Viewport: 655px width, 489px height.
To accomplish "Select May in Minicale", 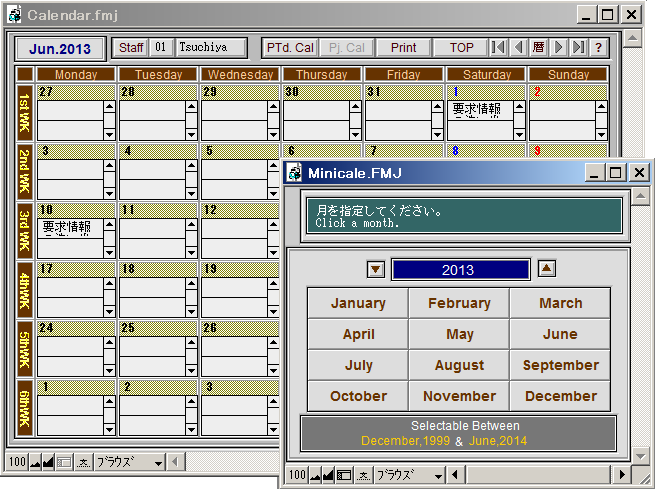I will click(x=459, y=334).
